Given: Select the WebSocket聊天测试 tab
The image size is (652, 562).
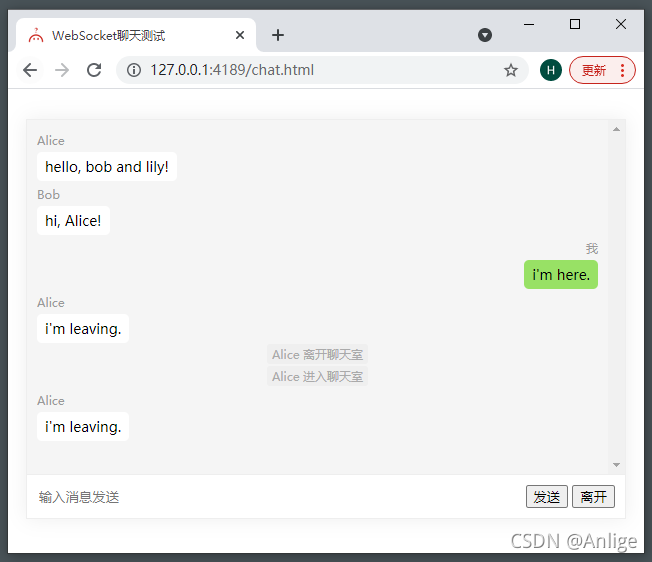Looking at the screenshot, I should 136,35.
